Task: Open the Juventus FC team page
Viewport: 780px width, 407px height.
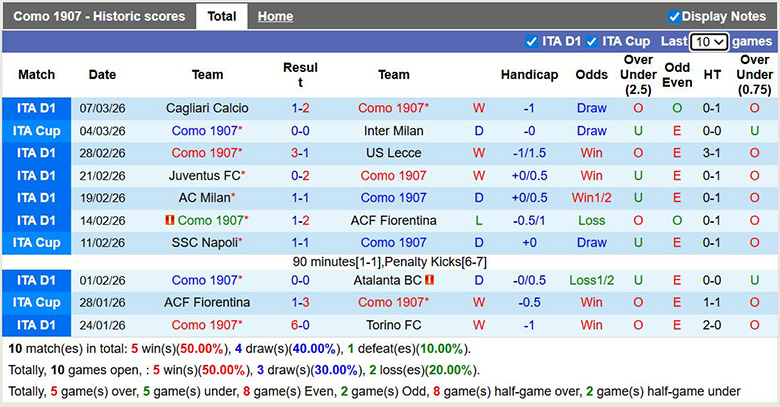Action: (204, 175)
